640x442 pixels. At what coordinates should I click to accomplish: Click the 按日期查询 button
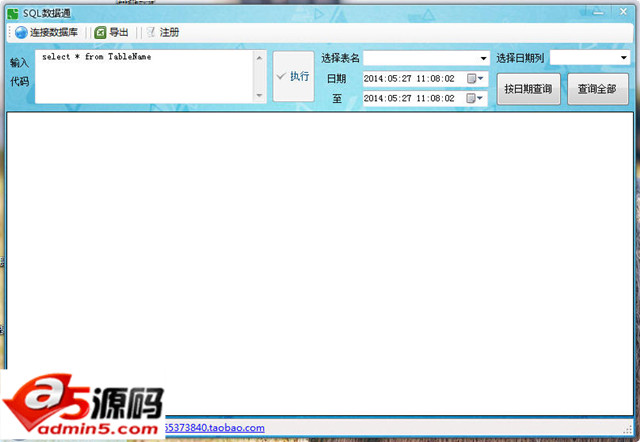click(529, 89)
